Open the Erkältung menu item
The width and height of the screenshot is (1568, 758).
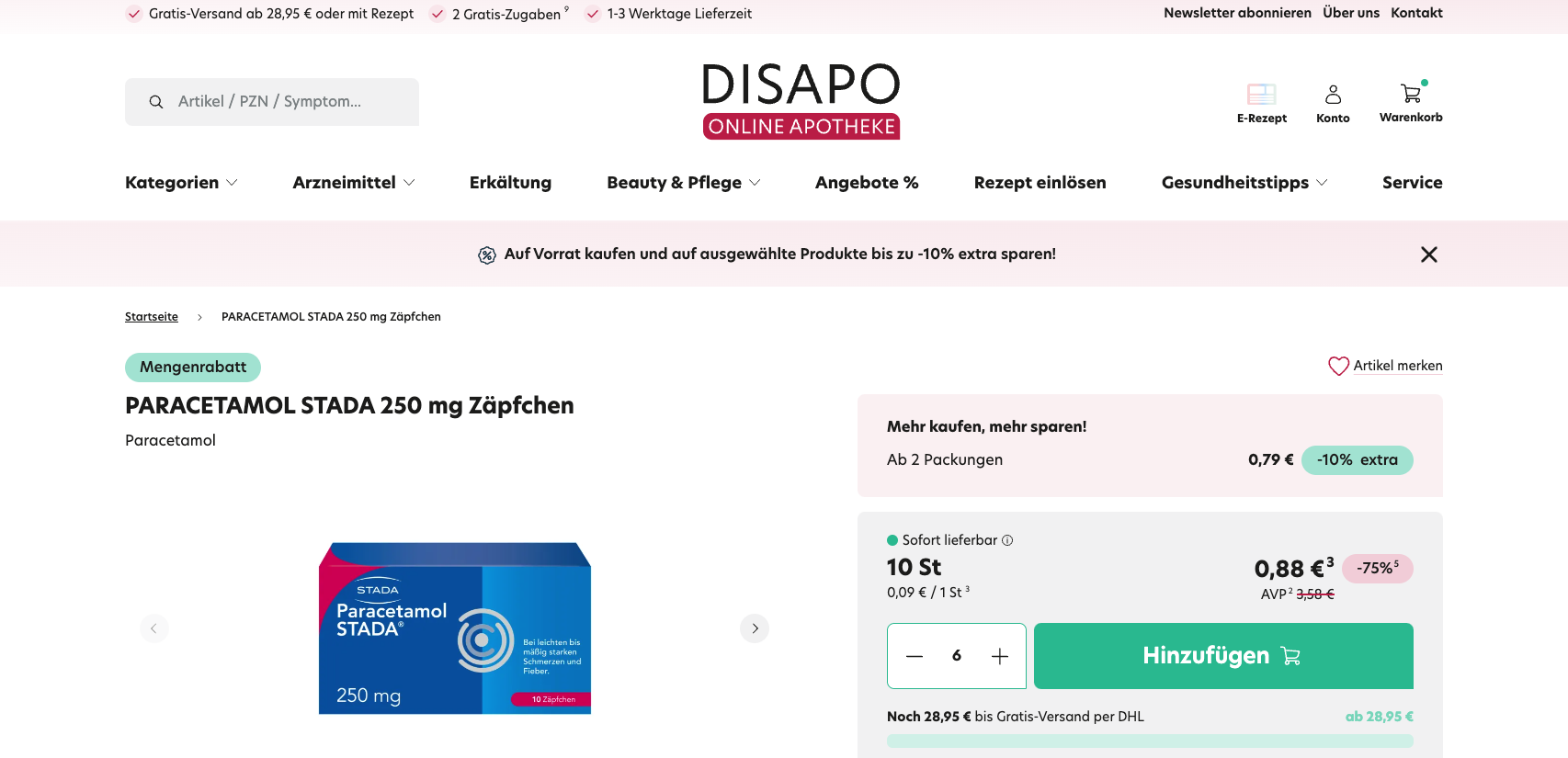coord(510,183)
